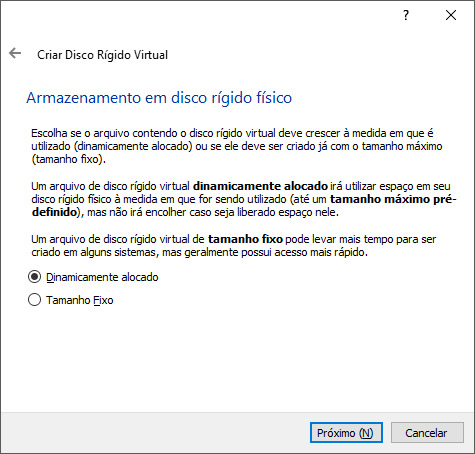Click the Criar Disco Rígido Virtual title text
The width and height of the screenshot is (475, 454).
click(x=102, y=55)
